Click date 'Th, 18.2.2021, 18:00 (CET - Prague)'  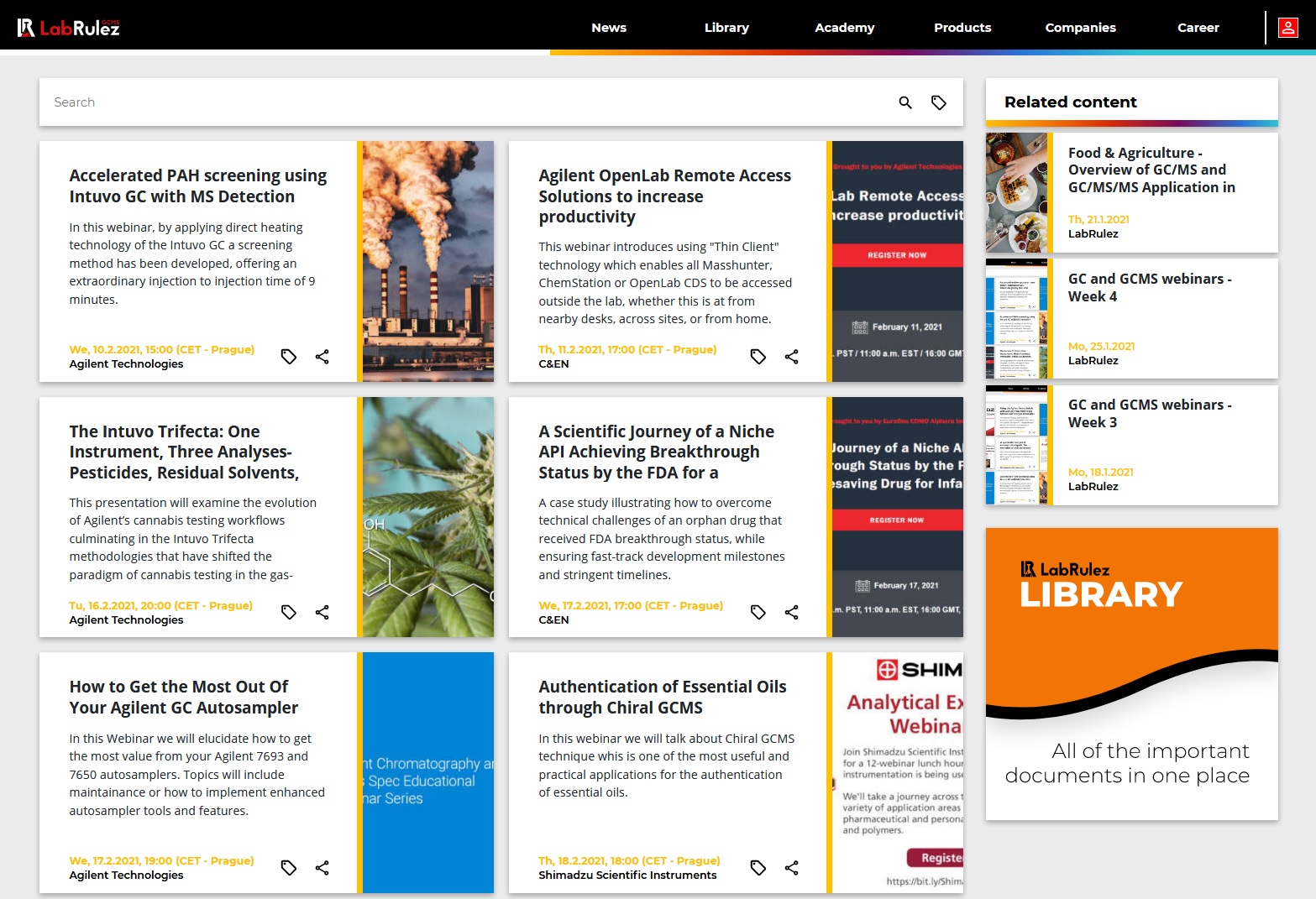click(629, 860)
